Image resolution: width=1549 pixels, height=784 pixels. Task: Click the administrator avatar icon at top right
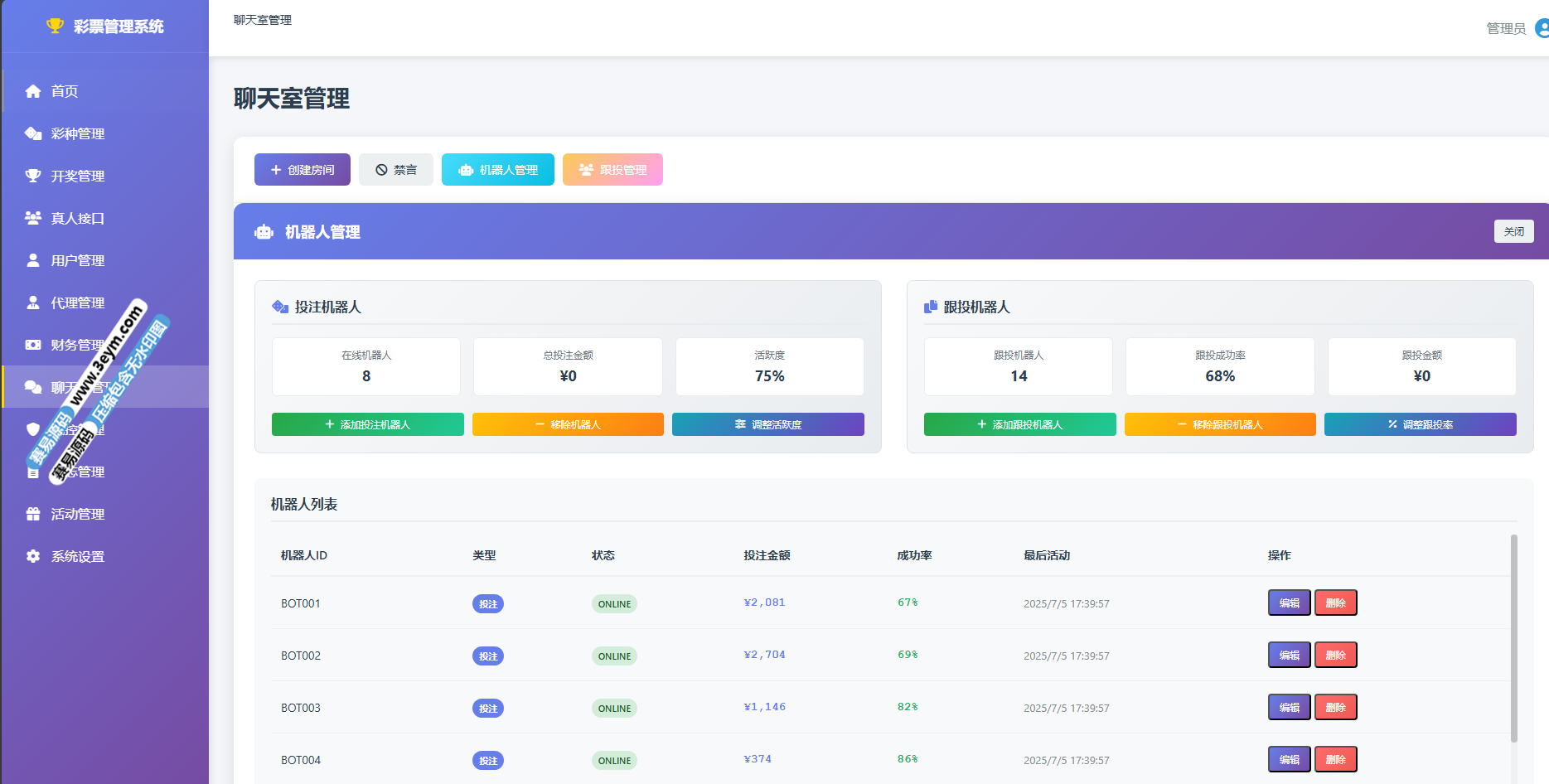pos(1542,28)
